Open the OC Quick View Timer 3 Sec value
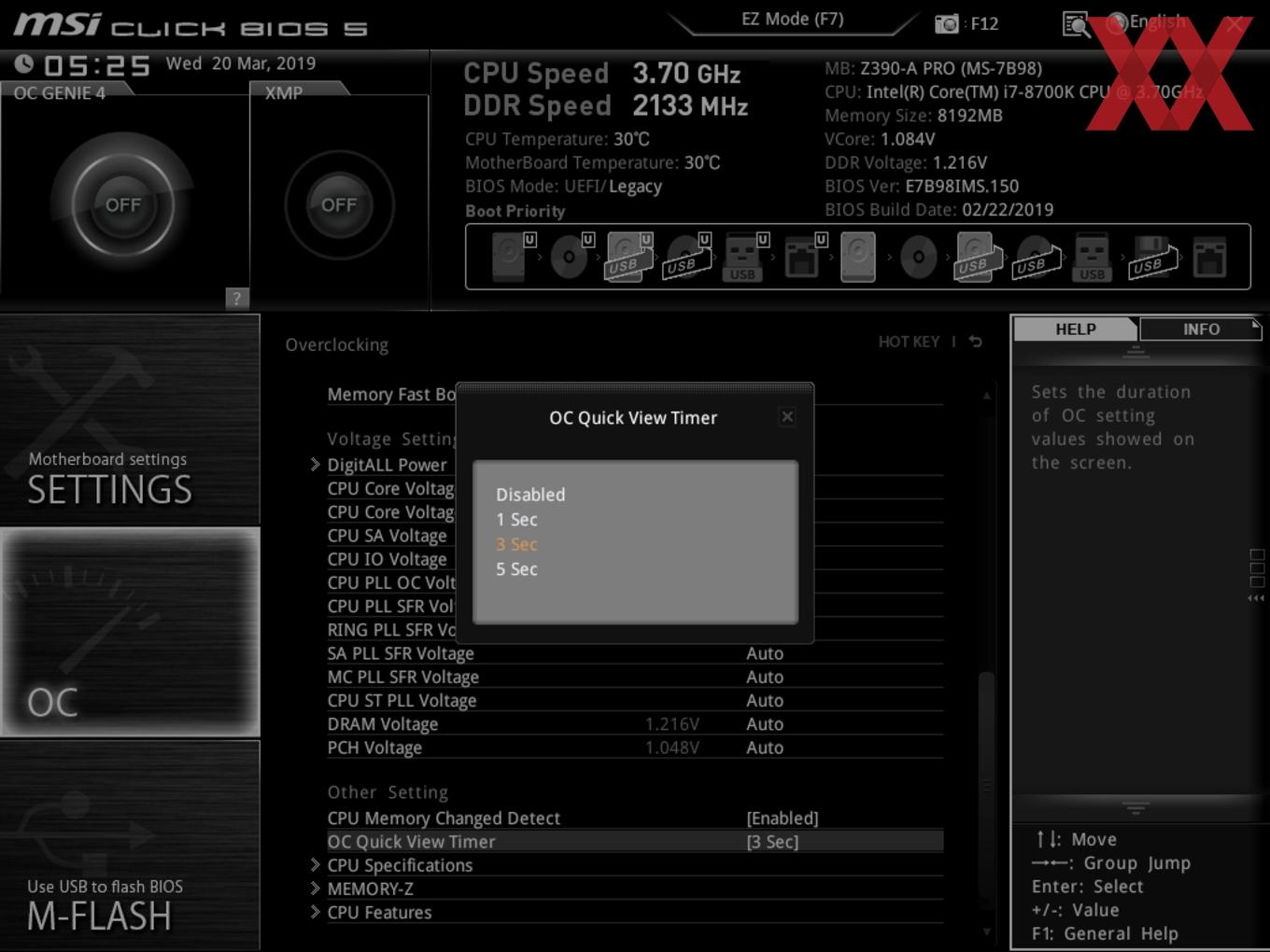 click(772, 842)
